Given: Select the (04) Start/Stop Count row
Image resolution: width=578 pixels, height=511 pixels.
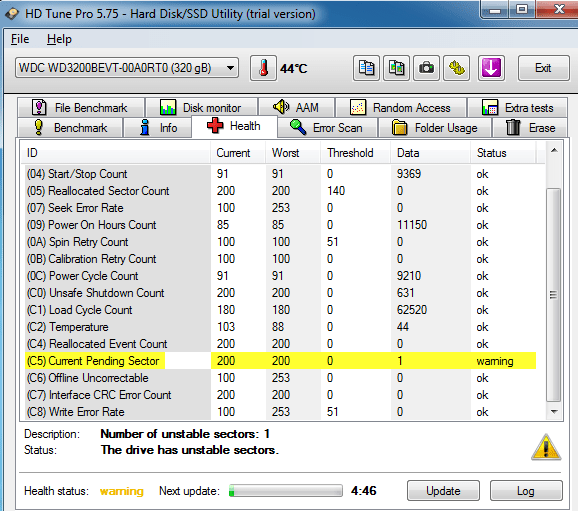Looking at the screenshot, I should click(x=281, y=174).
